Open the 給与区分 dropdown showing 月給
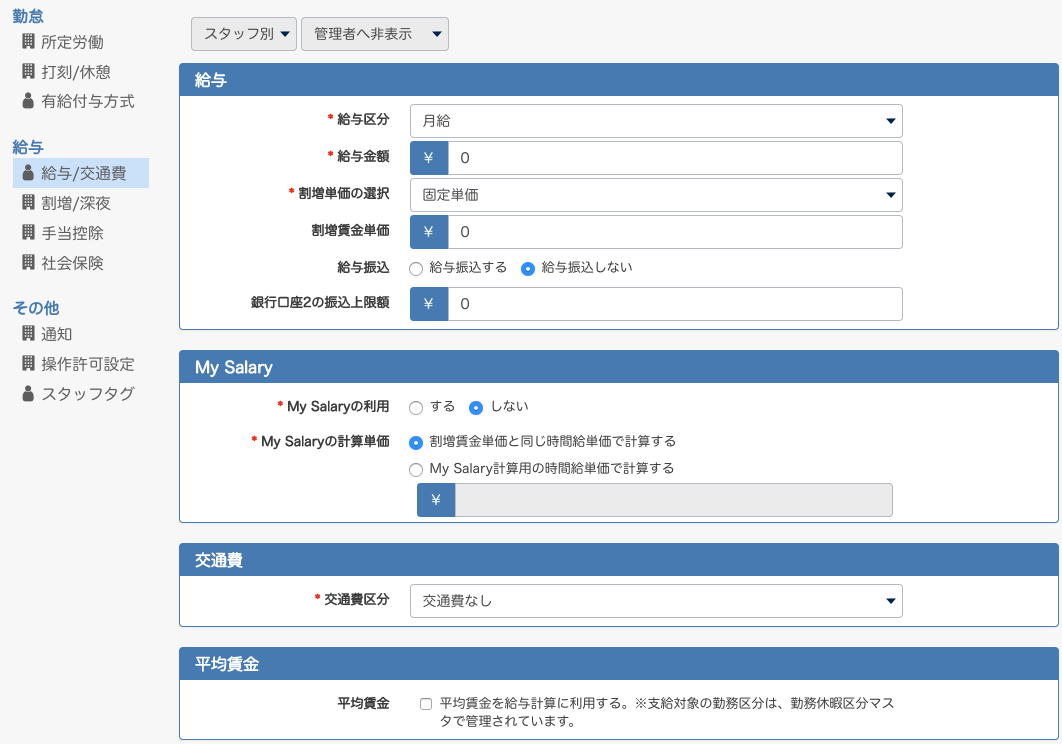 point(656,121)
